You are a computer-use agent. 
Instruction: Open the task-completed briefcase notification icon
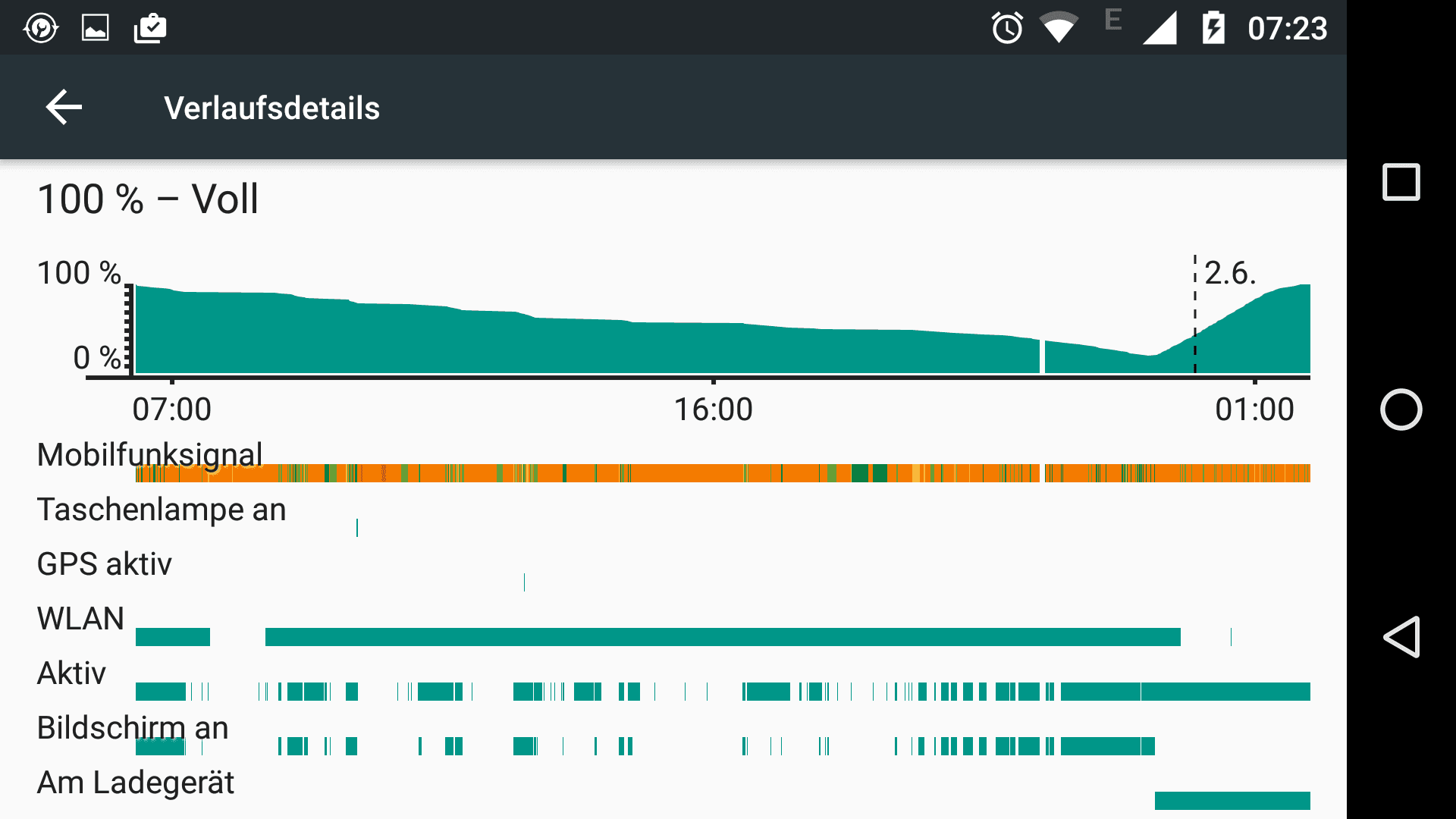coord(150,28)
